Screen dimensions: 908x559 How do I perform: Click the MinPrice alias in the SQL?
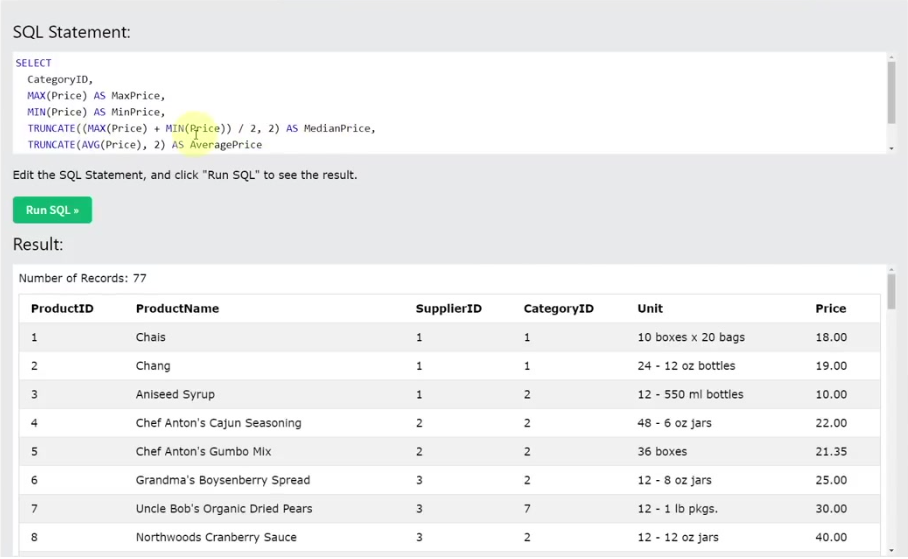(x=138, y=112)
